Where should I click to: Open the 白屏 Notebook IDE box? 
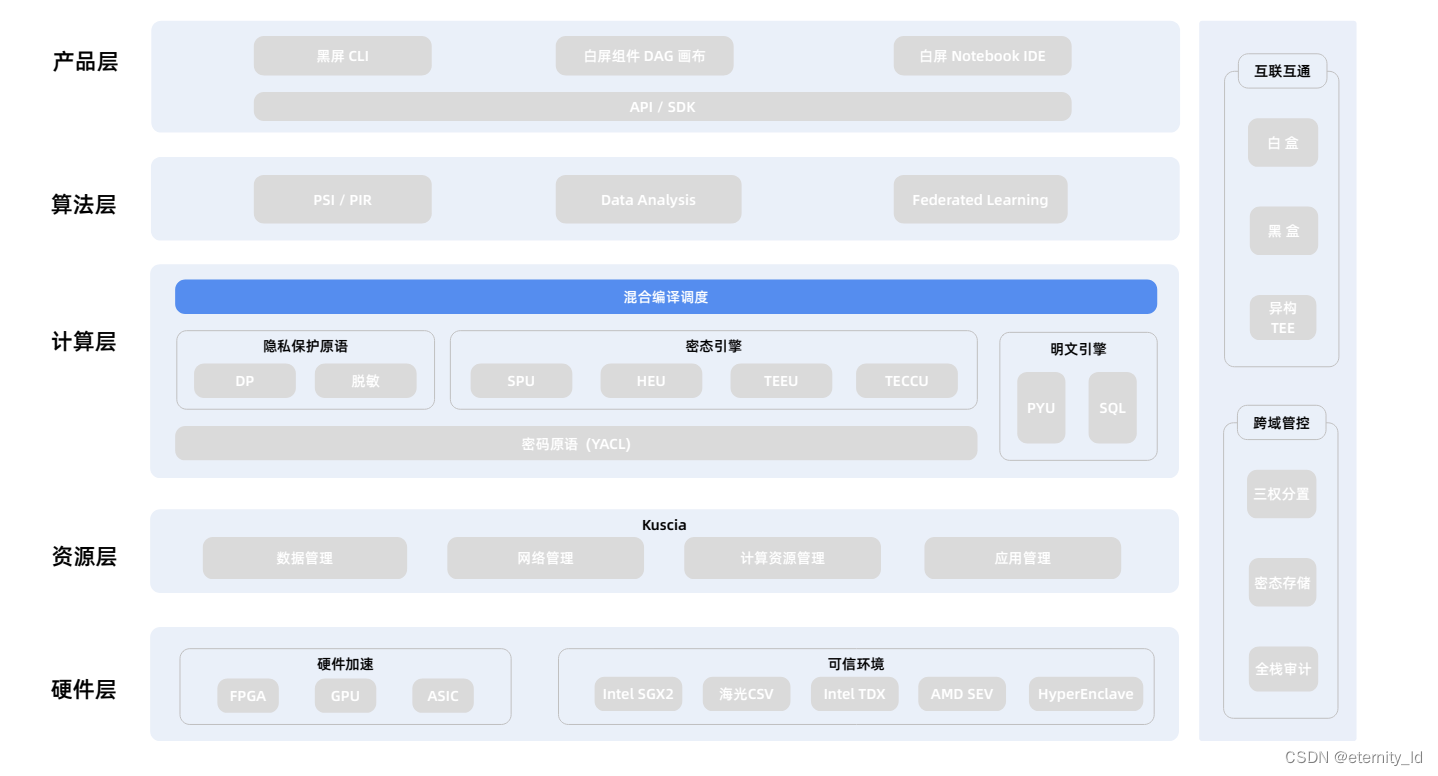click(x=982, y=56)
